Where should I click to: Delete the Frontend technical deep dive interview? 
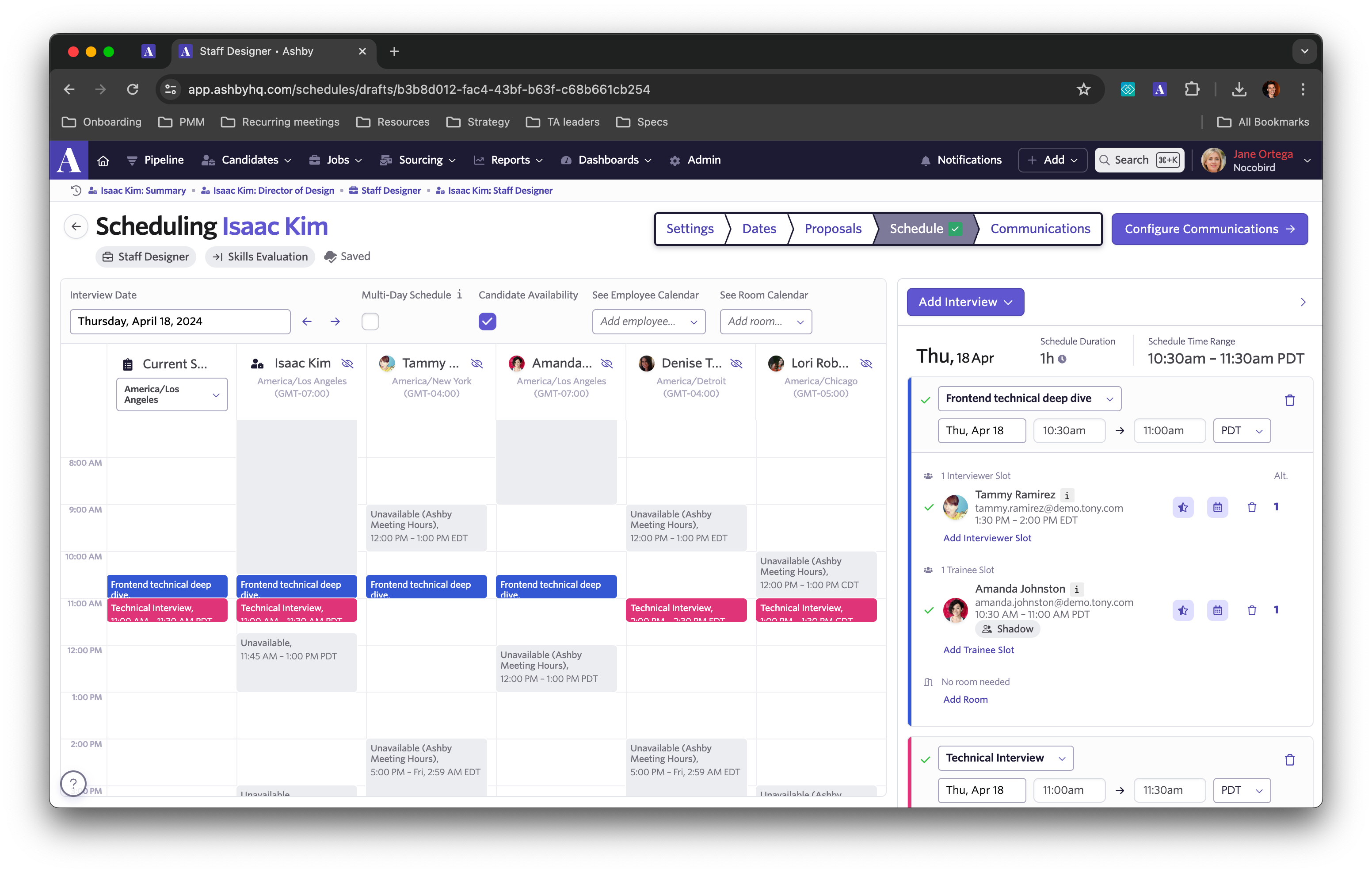pos(1289,400)
